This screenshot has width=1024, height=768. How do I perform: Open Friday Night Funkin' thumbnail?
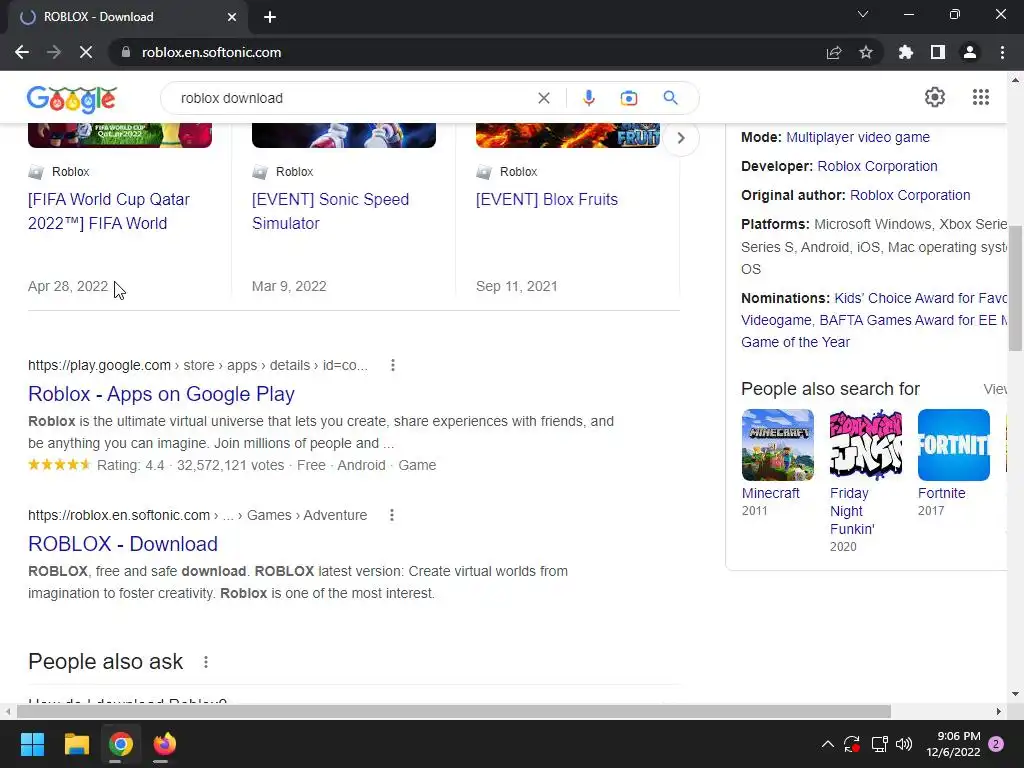point(866,445)
